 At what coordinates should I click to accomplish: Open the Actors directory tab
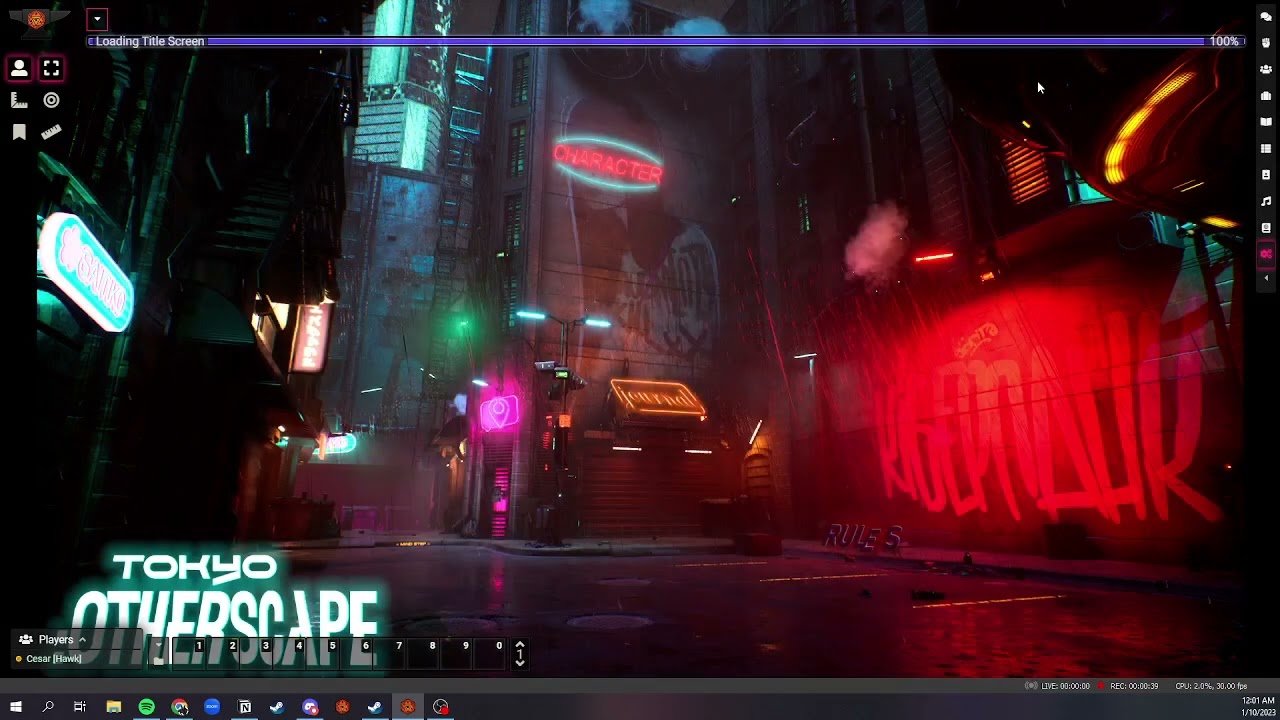(1266, 70)
